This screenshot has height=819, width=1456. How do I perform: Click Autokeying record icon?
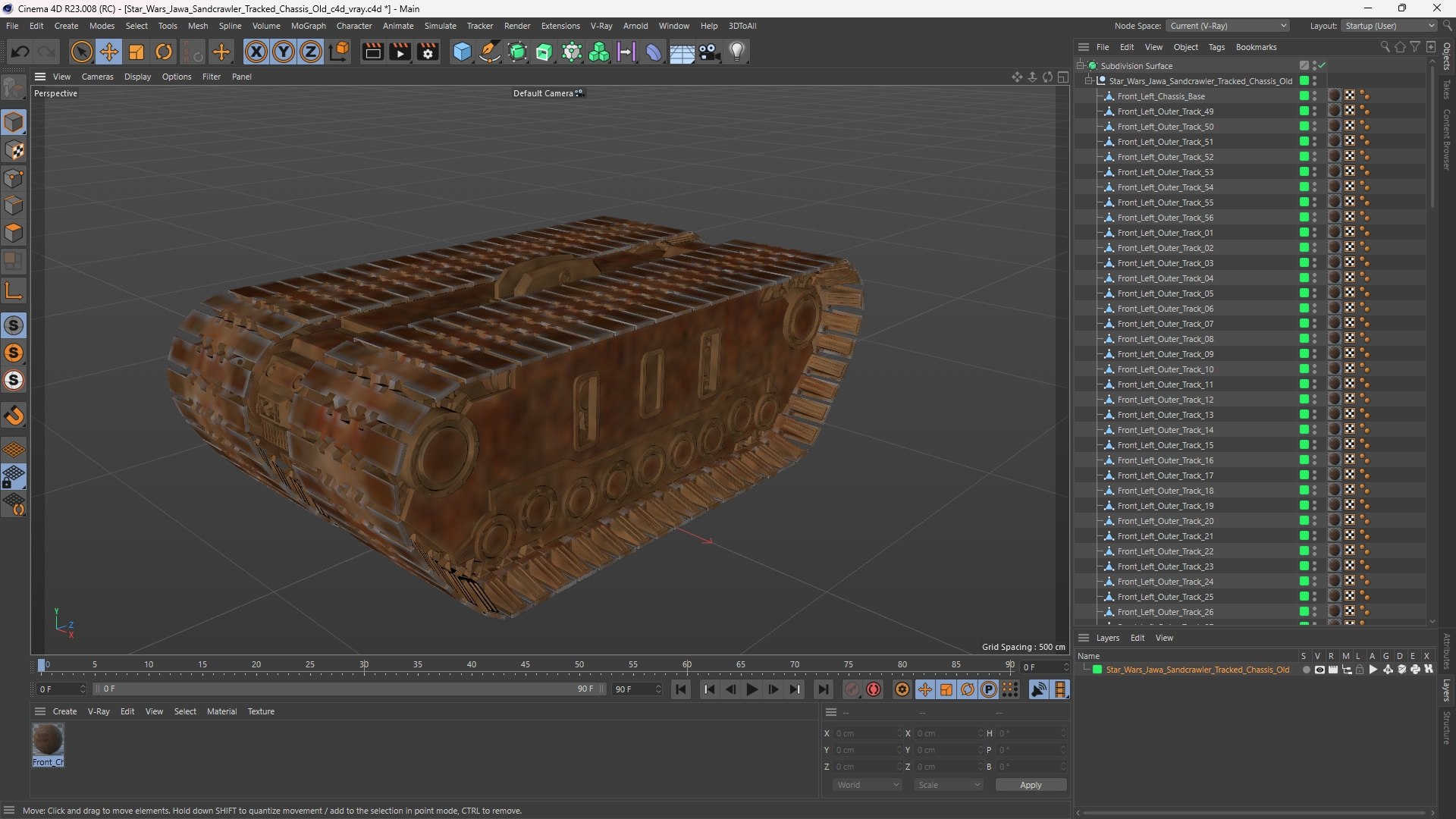[x=874, y=689]
